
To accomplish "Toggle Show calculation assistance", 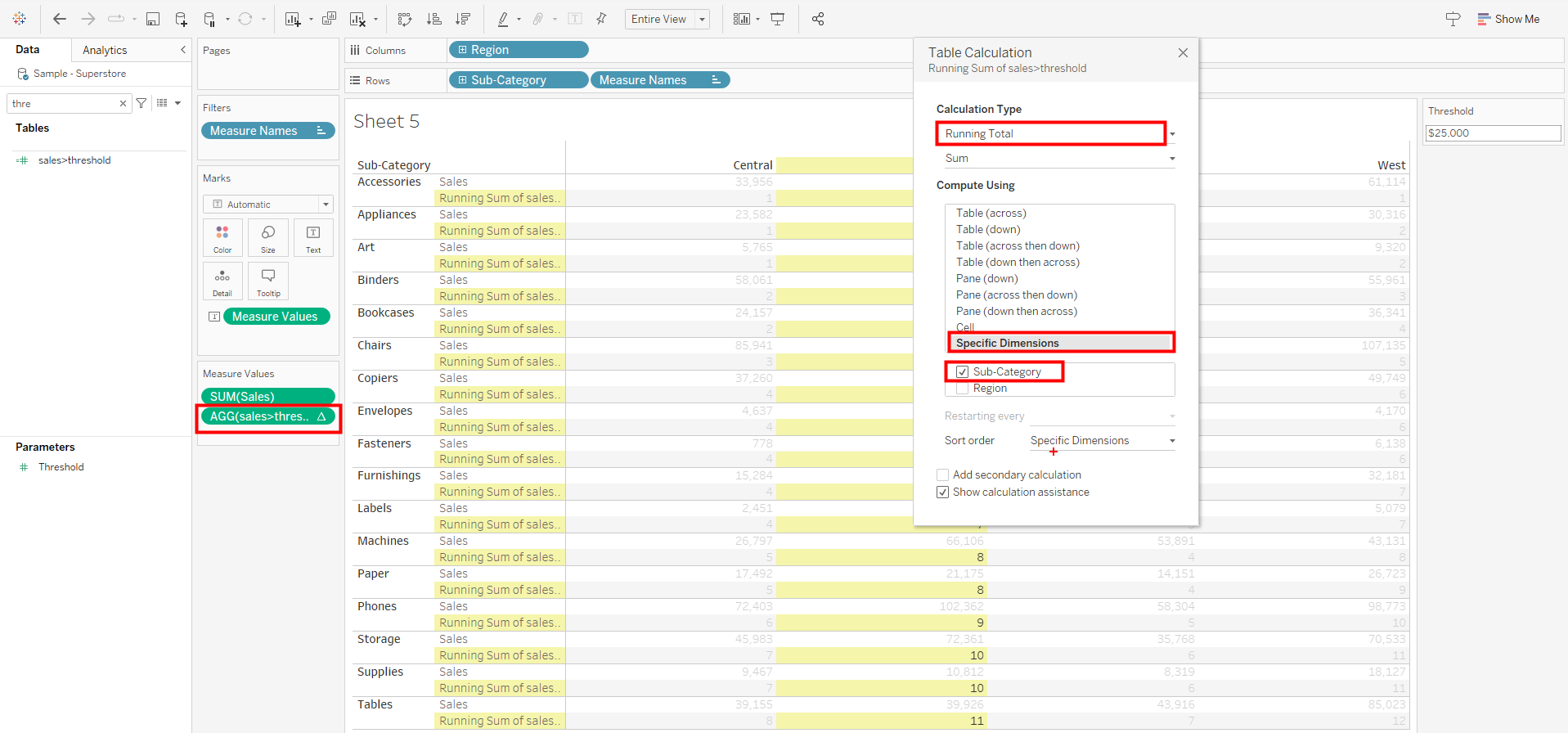I will click(943, 492).
